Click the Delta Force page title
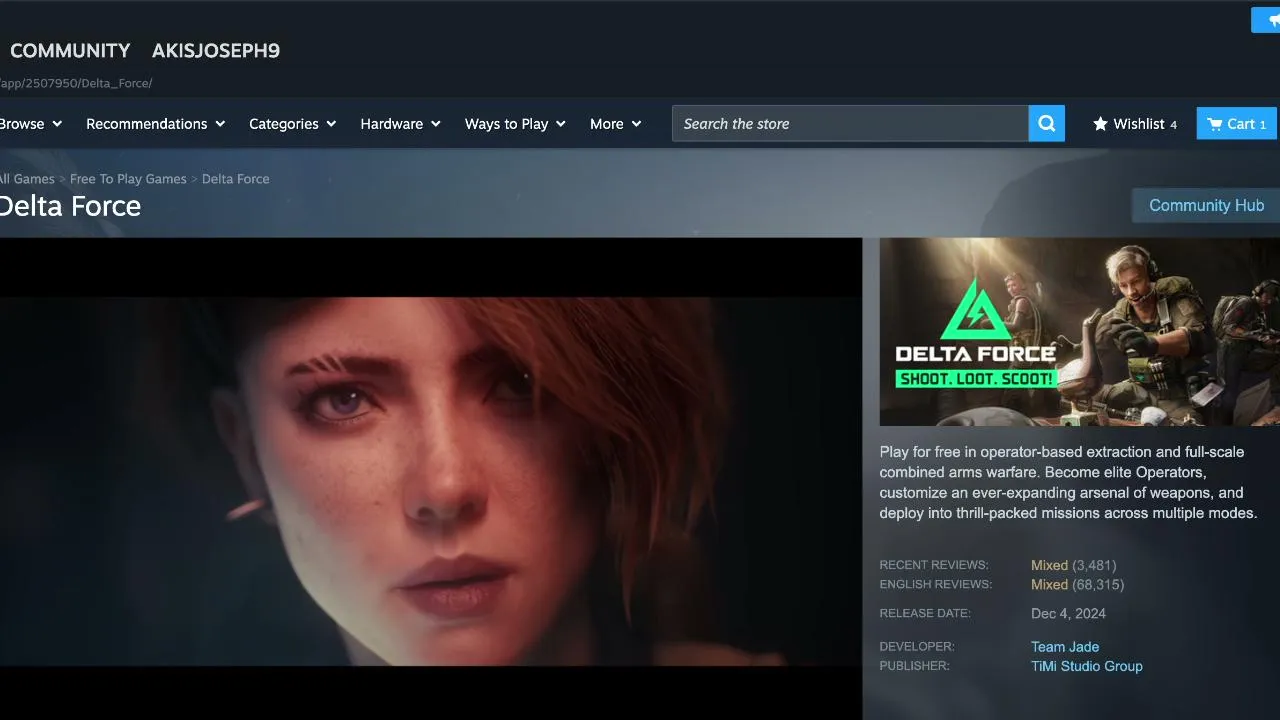The width and height of the screenshot is (1280, 720). pos(70,206)
